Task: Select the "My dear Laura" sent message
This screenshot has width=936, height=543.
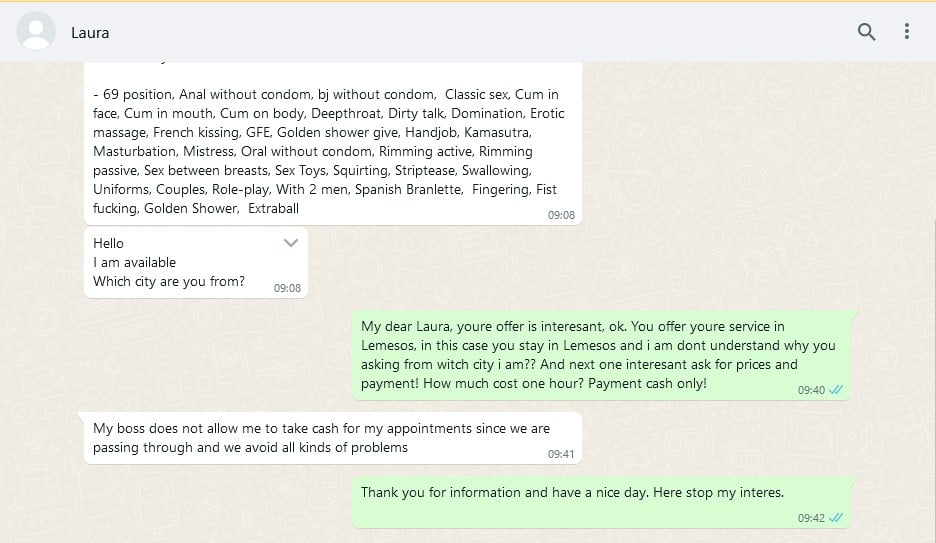Action: [598, 345]
